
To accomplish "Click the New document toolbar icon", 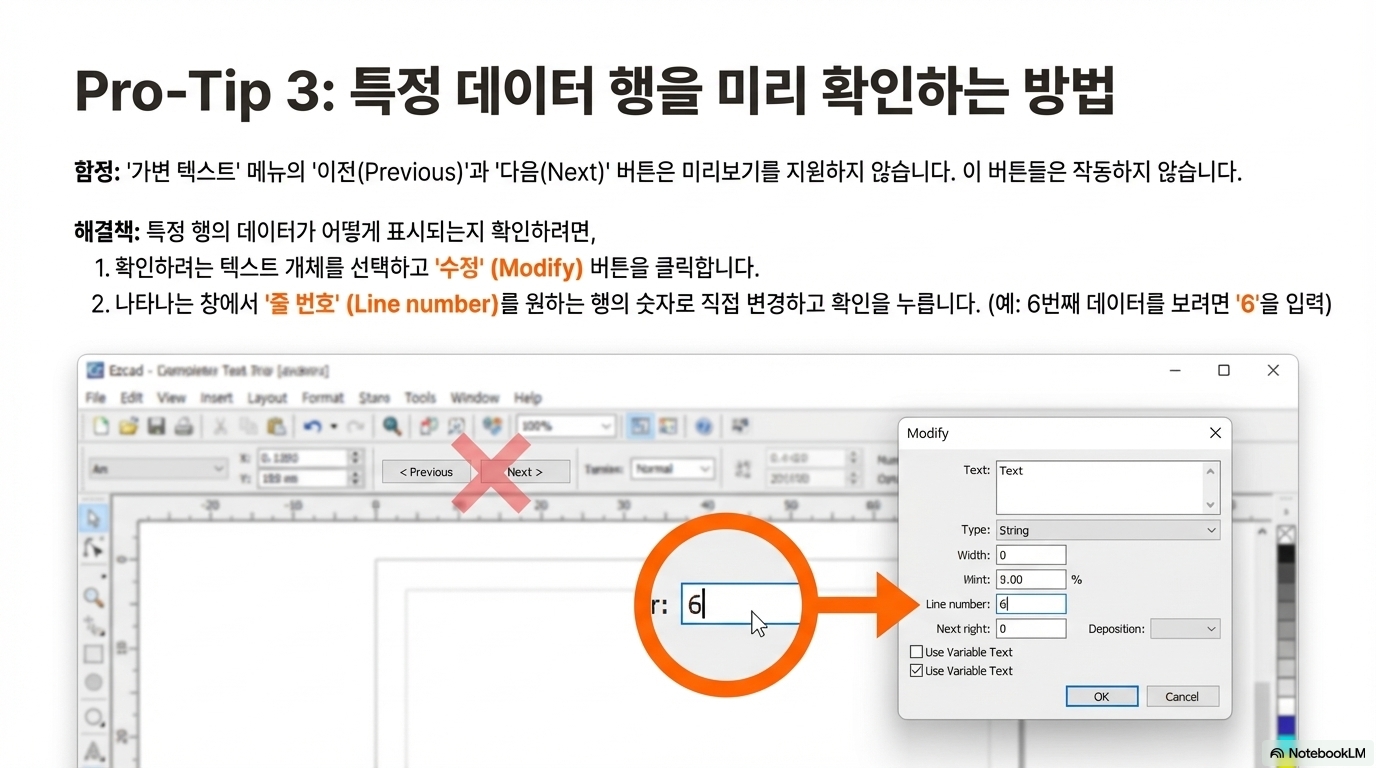I will coord(100,426).
